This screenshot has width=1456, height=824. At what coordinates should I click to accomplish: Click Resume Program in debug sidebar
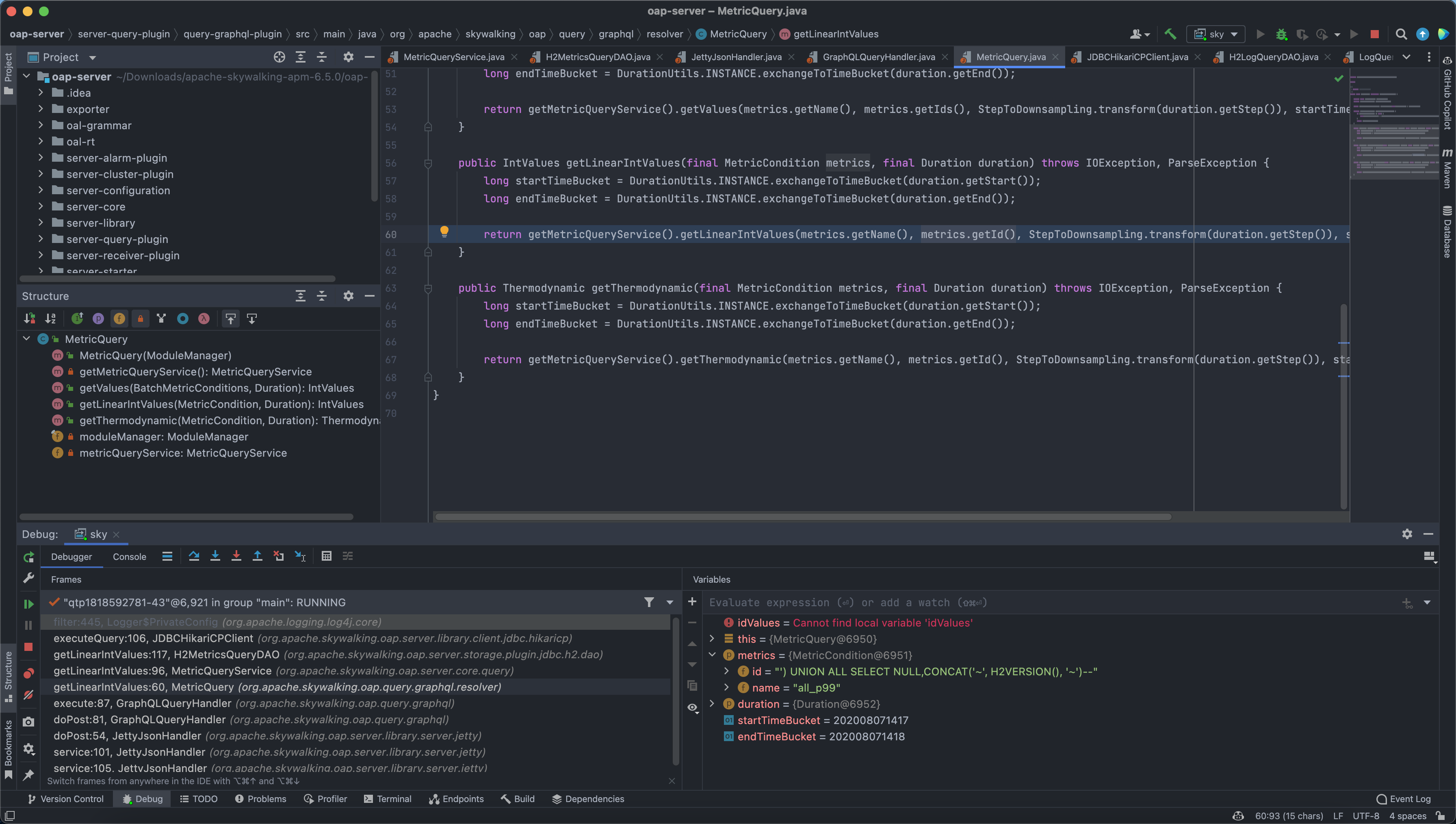point(28,604)
